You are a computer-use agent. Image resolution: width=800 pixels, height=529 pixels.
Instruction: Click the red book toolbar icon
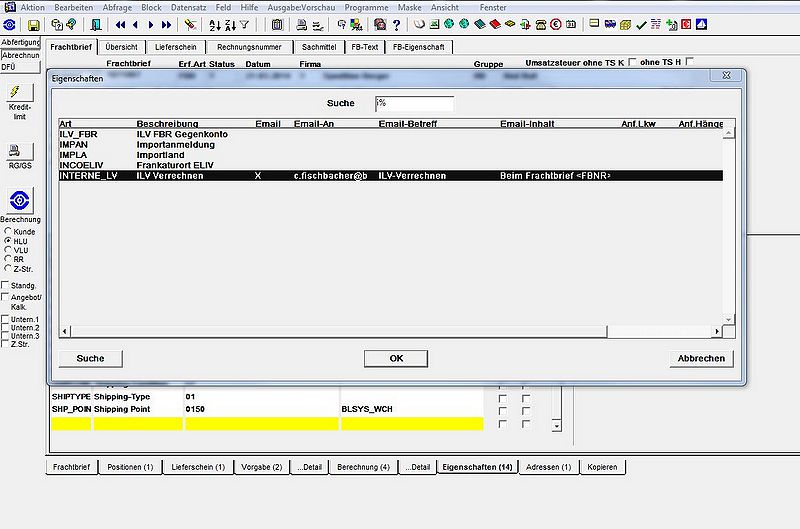pyautogui.click(x=495, y=24)
